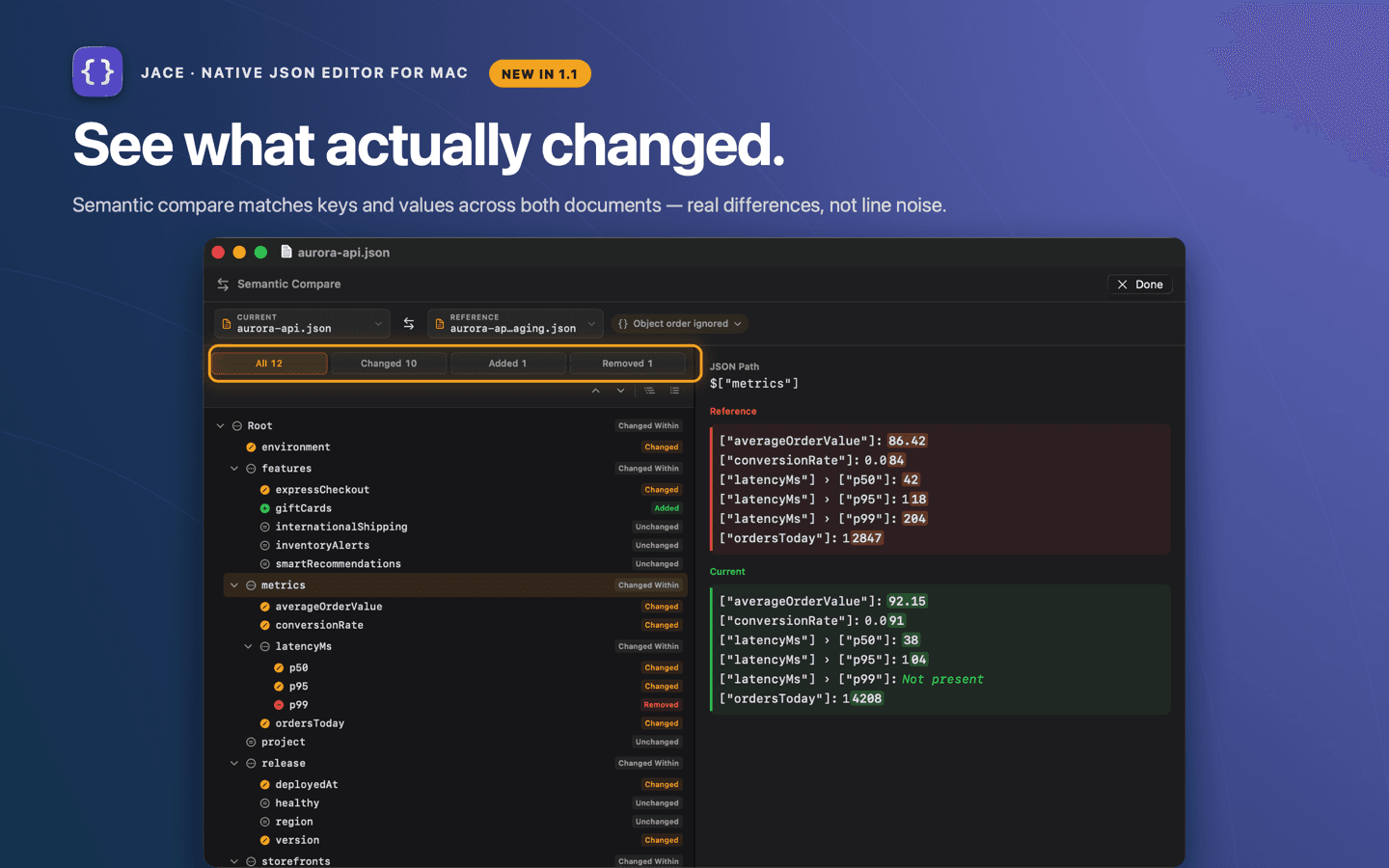Screen dimensions: 1389x868
Task: Click the Done button
Action: 1140,285
